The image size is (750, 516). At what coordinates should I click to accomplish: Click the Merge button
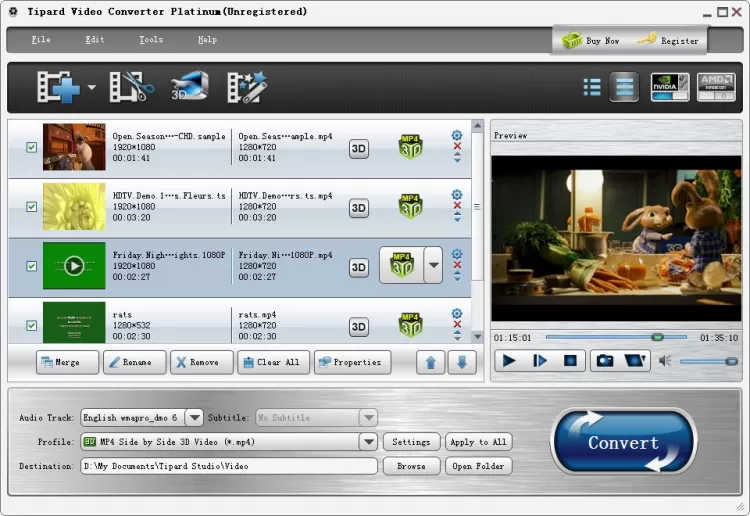point(67,362)
